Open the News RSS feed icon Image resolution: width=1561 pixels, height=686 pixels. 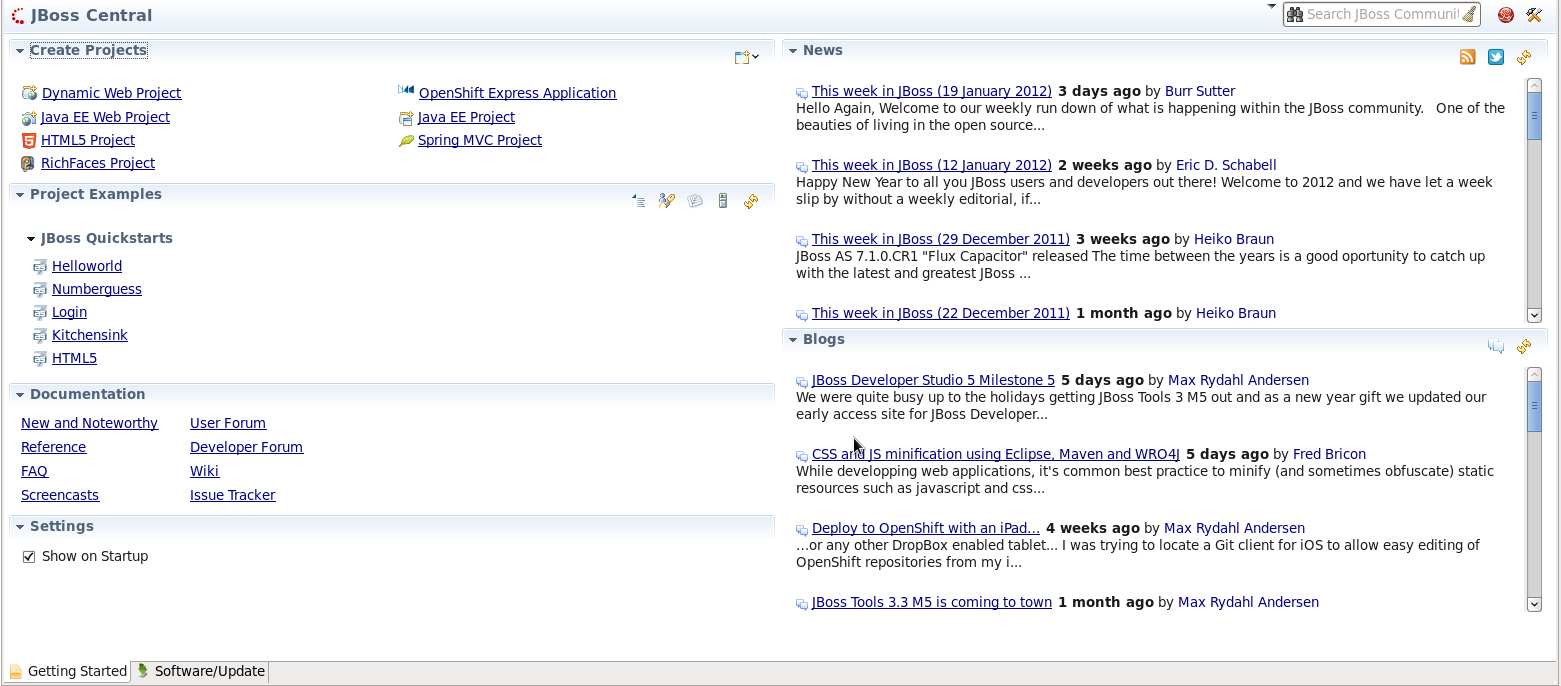click(1467, 57)
